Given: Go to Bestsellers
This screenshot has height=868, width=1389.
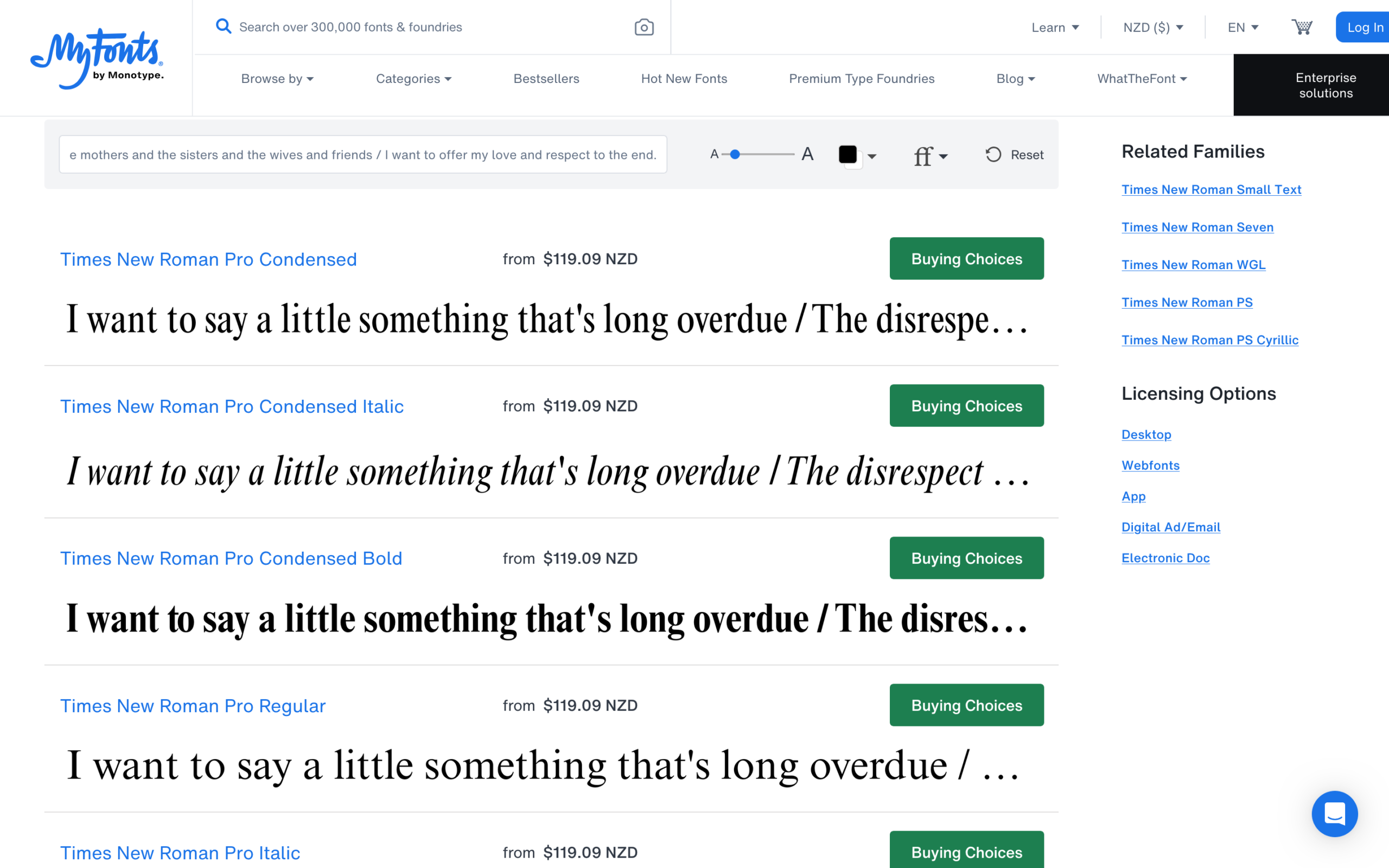Looking at the screenshot, I should click(546, 79).
